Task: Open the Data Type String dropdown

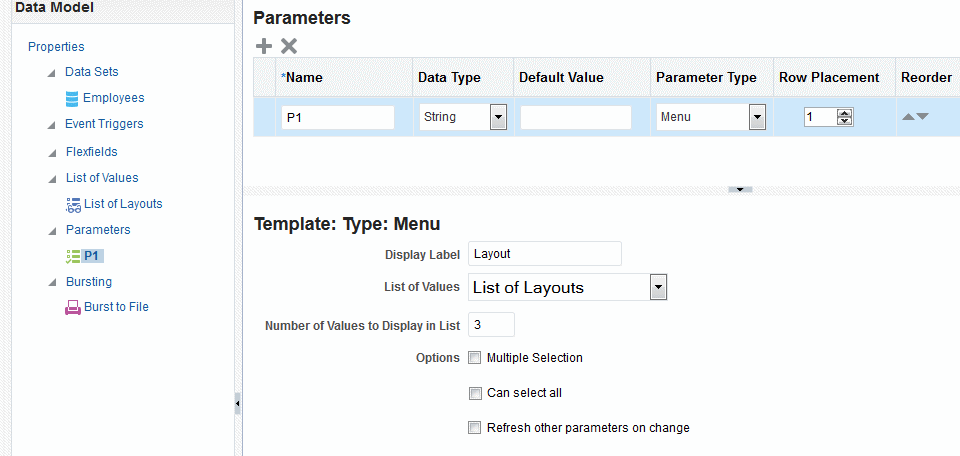Action: coord(497,118)
